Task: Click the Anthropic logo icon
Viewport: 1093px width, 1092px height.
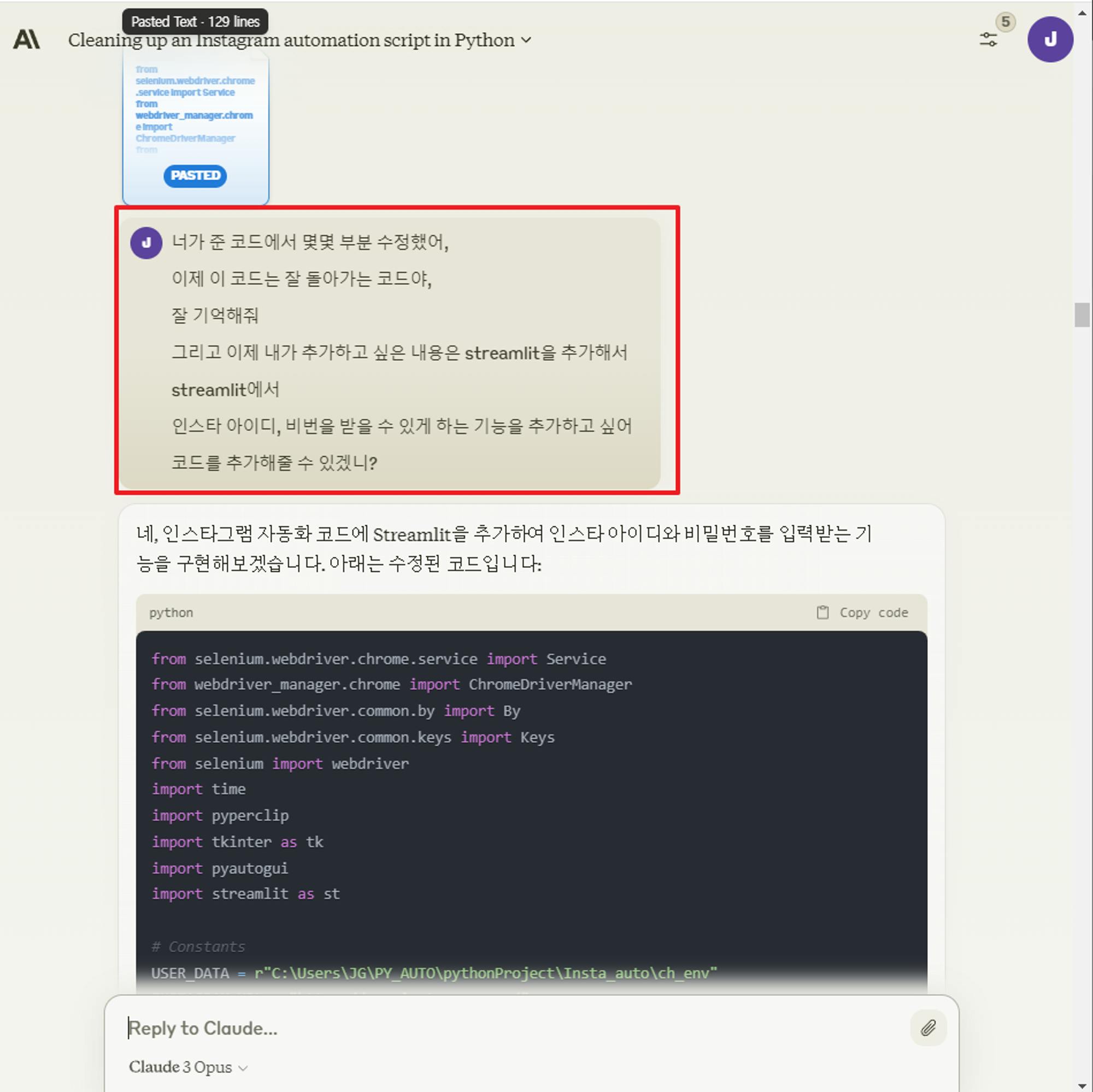Action: click(x=27, y=39)
